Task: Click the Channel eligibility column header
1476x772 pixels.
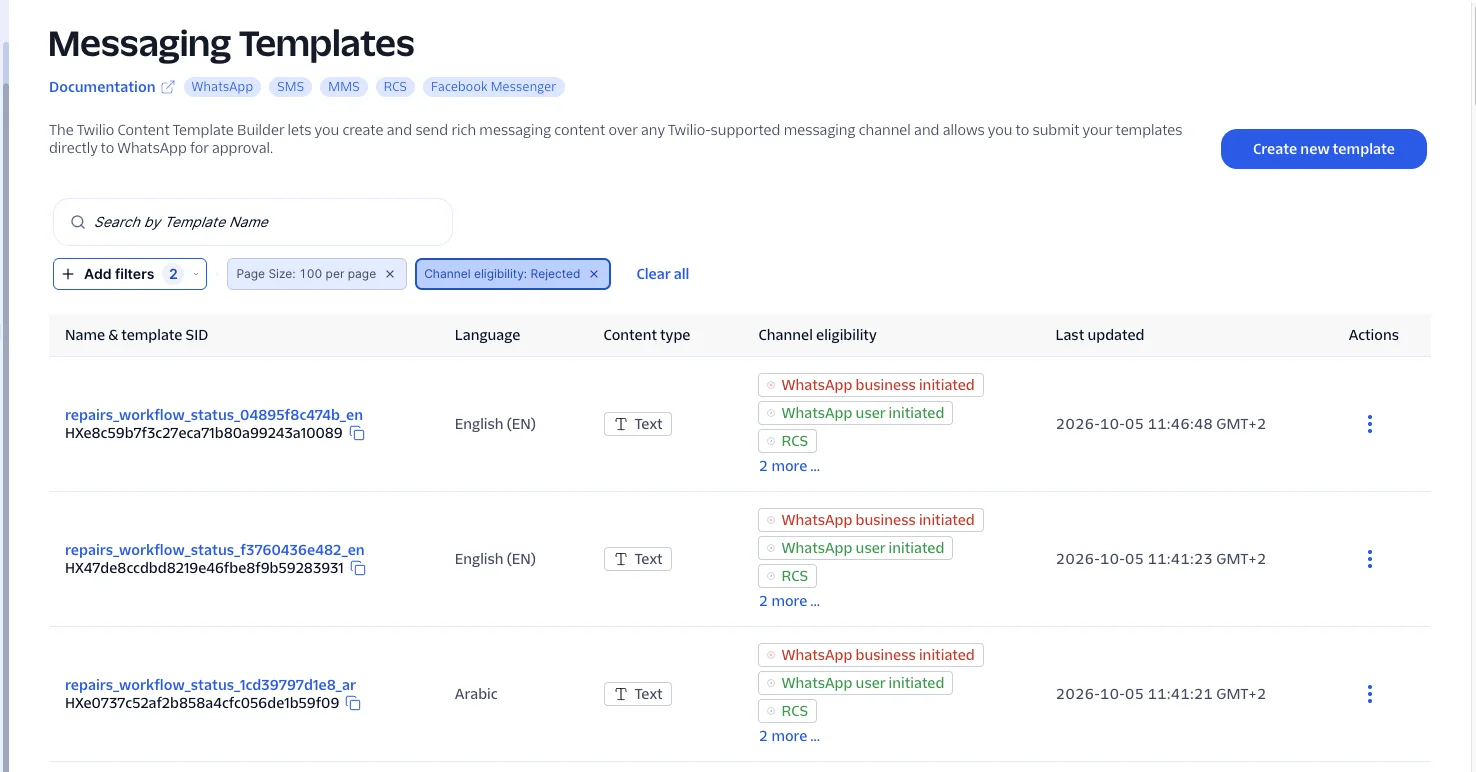Action: tap(817, 335)
